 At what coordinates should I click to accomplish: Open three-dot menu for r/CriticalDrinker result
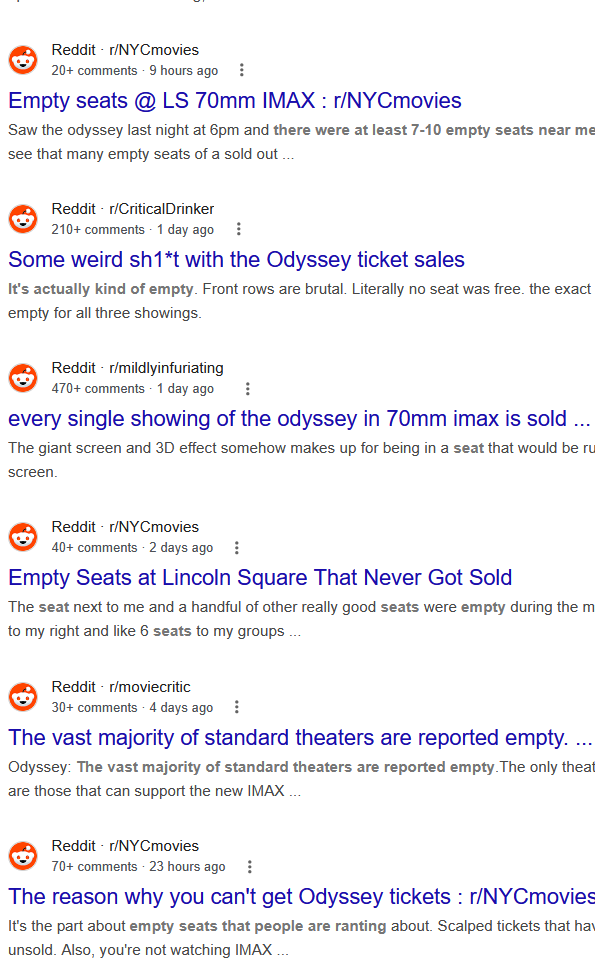(x=238, y=230)
